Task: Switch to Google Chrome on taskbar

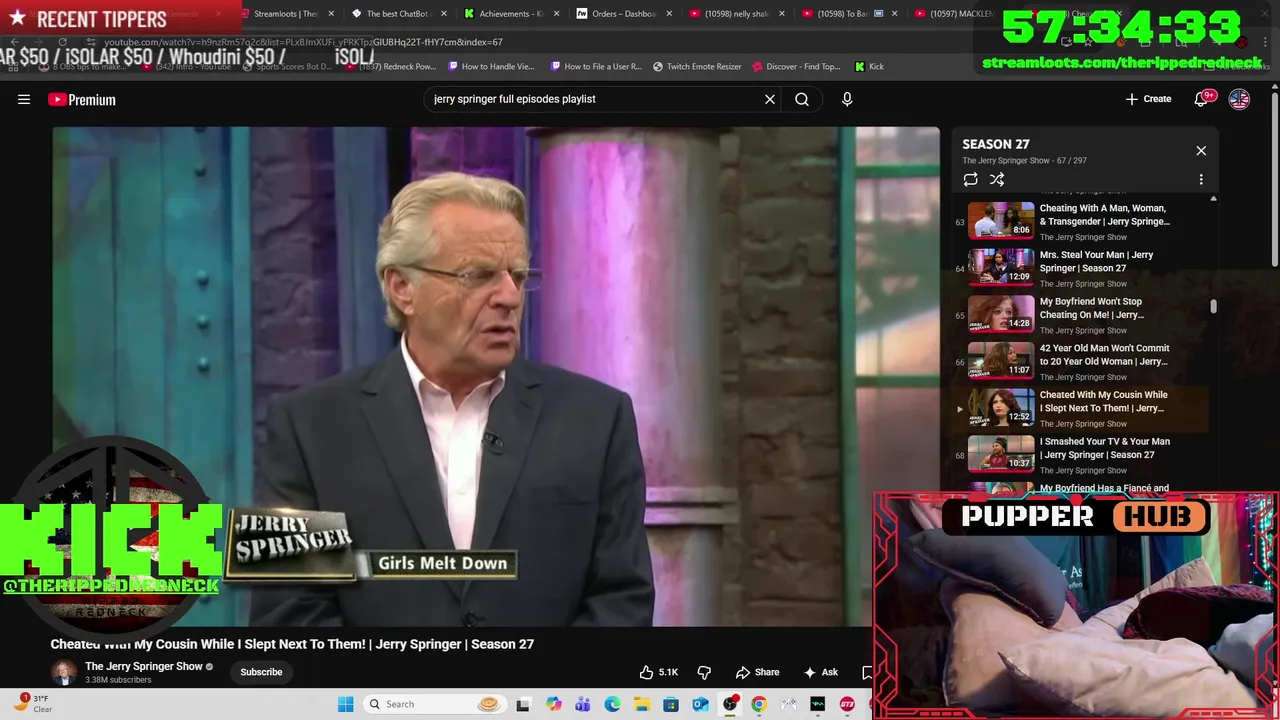Action: (759, 704)
